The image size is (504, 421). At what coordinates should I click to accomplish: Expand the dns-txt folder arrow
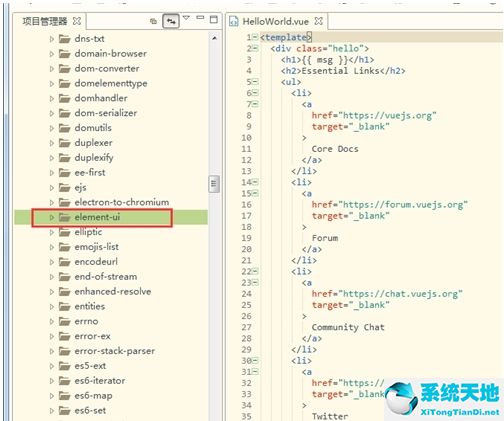[x=52, y=39]
